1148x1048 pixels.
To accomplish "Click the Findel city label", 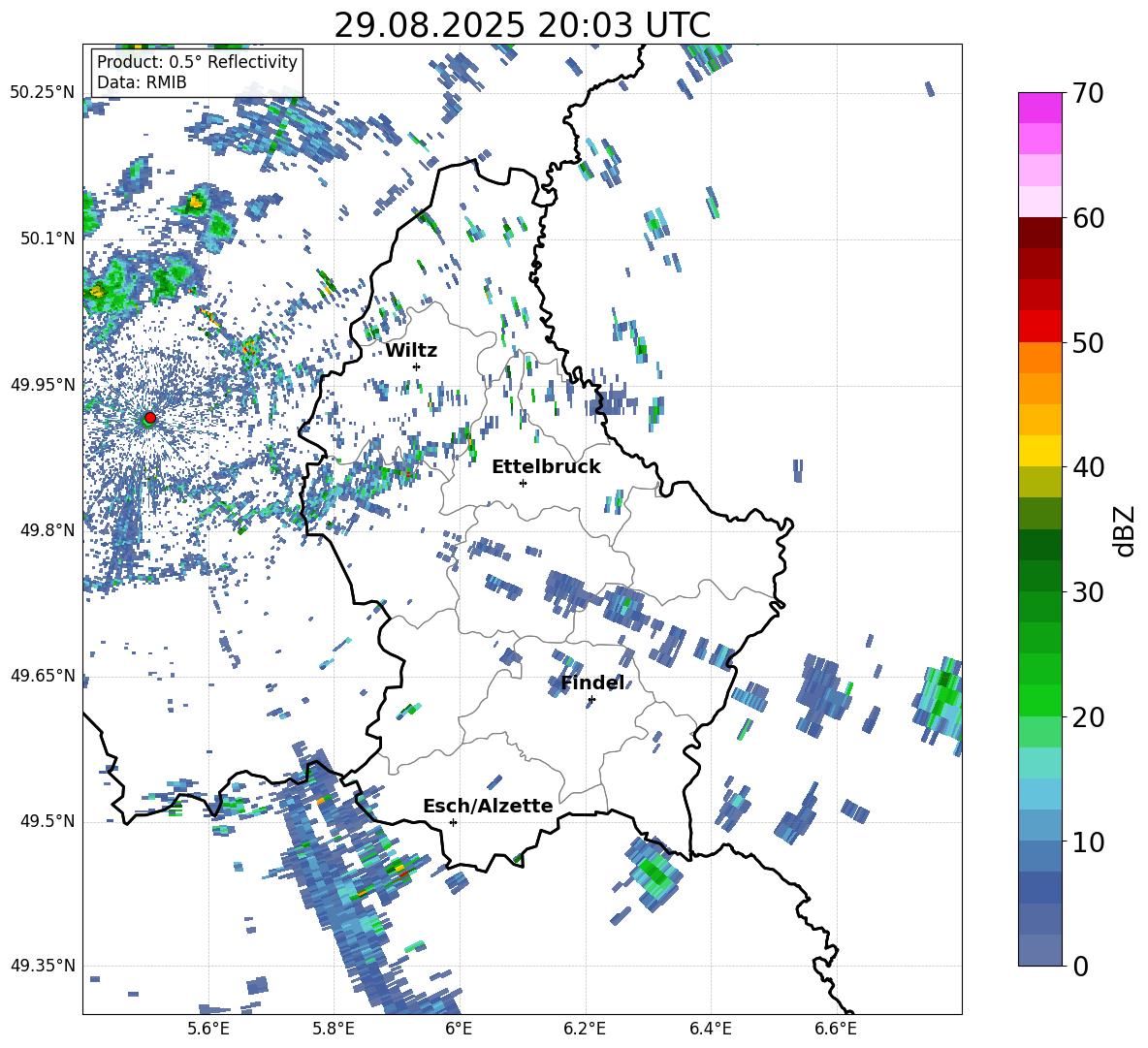I will tap(592, 683).
